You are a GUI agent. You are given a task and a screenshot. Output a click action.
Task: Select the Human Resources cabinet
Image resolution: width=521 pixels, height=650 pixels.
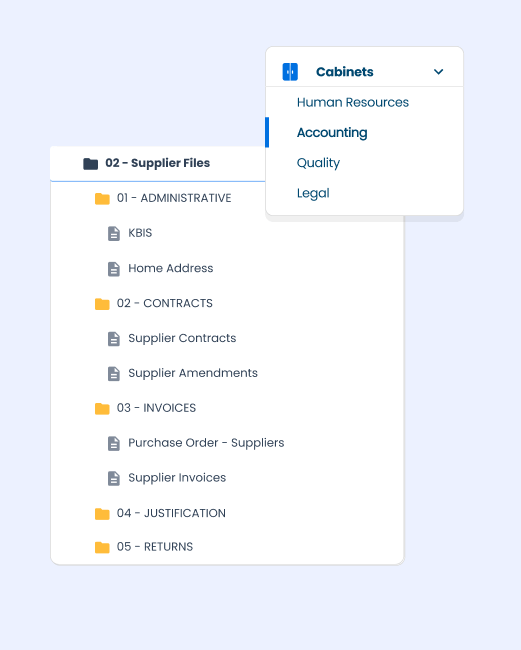tap(353, 102)
